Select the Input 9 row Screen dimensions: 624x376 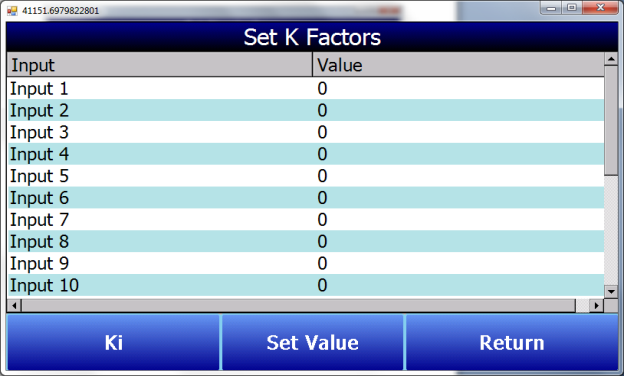306,263
